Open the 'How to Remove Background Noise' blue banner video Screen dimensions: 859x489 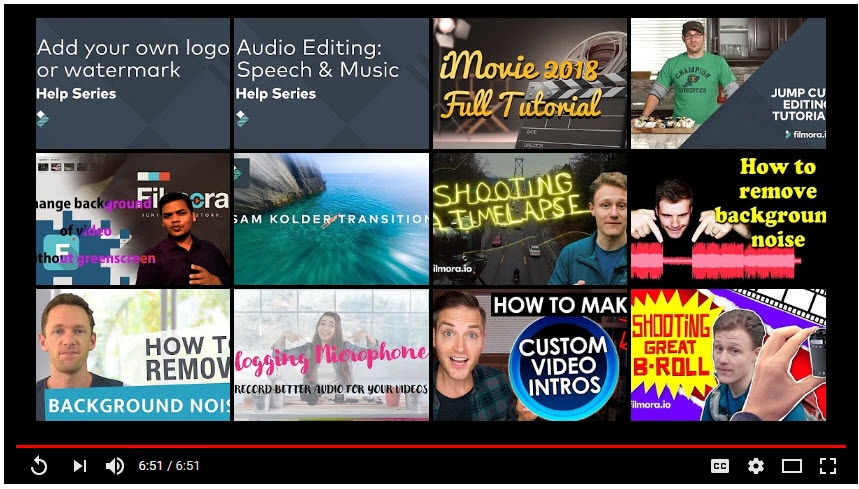[133, 355]
